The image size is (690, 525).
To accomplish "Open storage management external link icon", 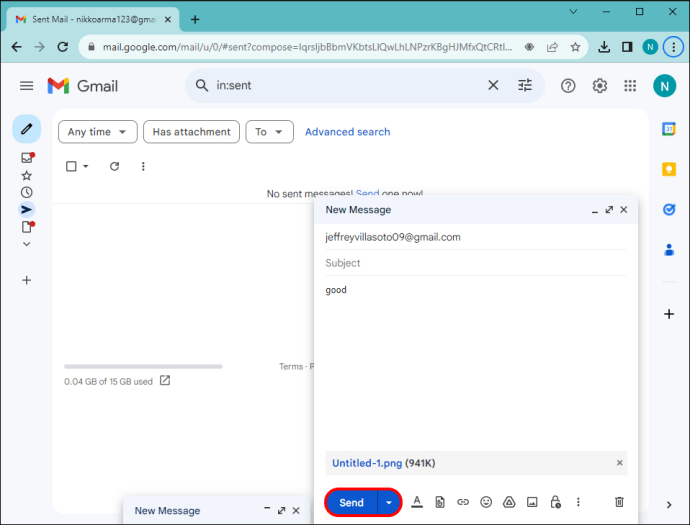I will (165, 381).
